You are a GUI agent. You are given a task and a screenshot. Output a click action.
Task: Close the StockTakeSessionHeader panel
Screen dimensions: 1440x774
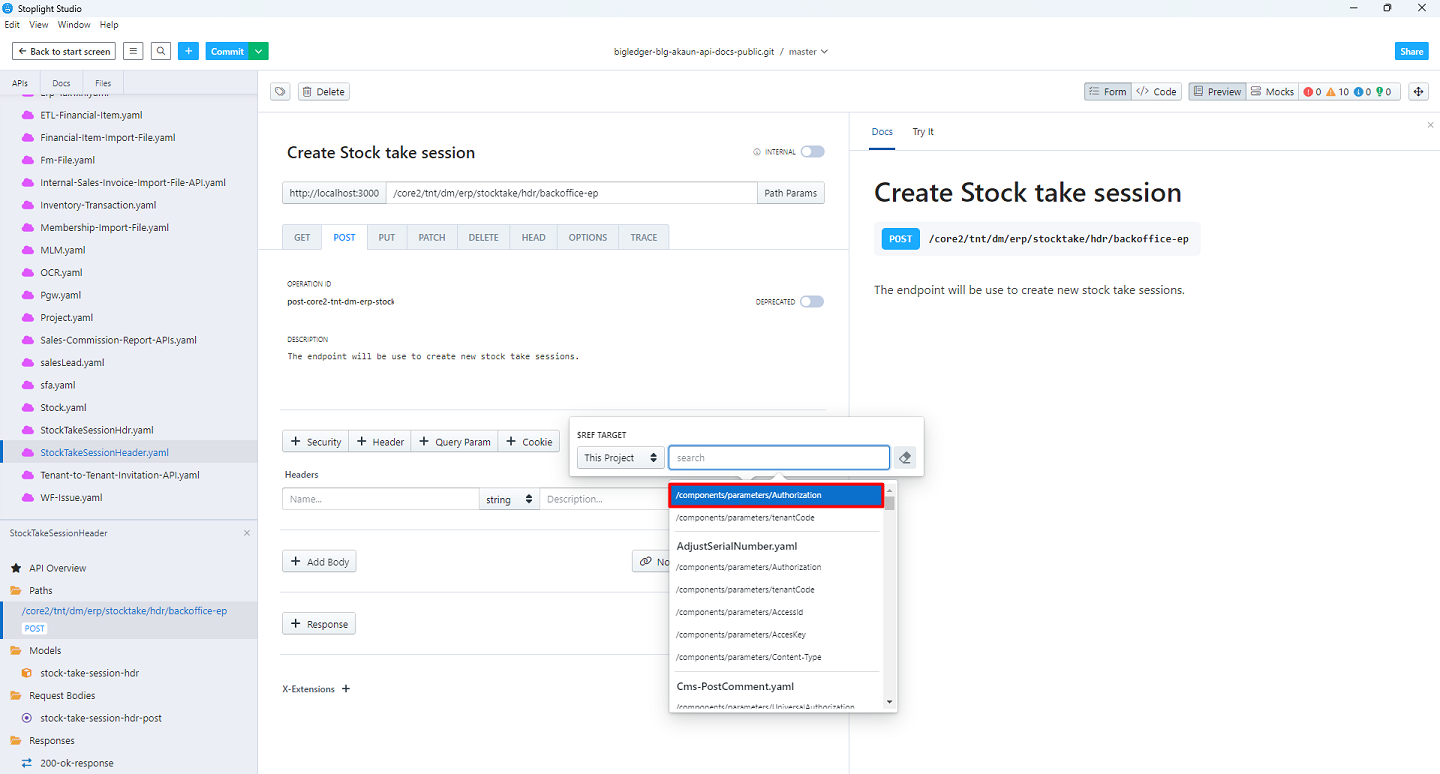coord(247,533)
